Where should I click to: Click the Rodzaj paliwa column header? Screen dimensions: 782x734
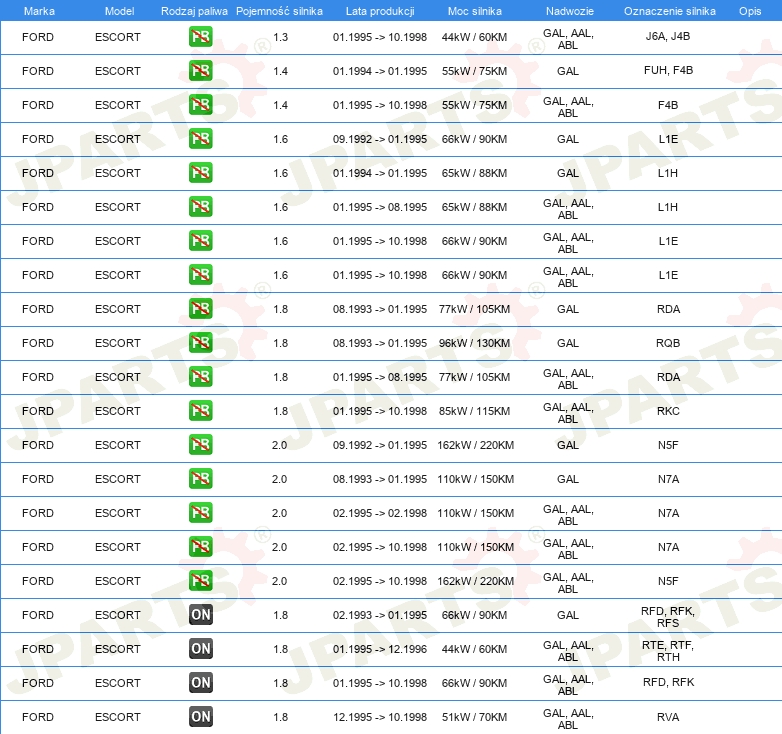[194, 11]
